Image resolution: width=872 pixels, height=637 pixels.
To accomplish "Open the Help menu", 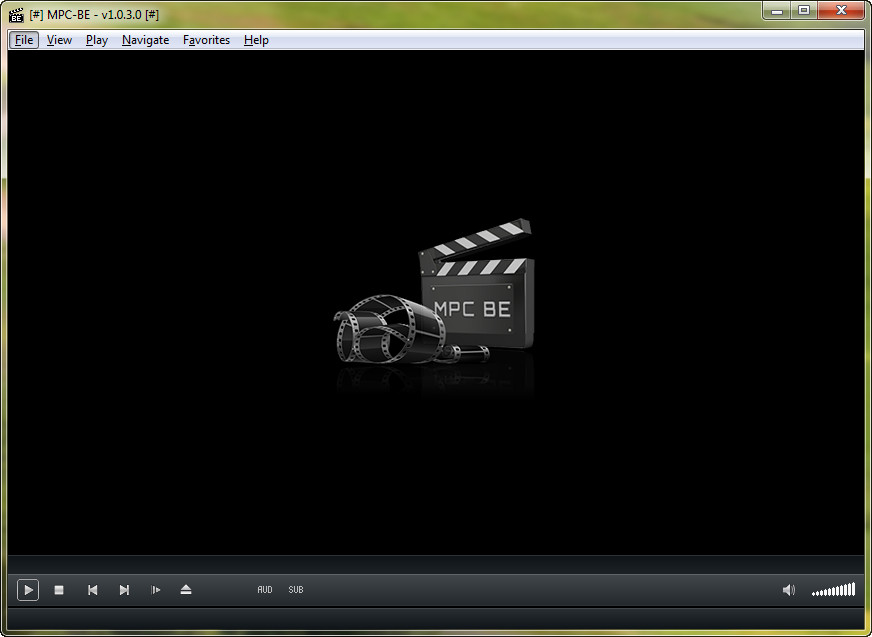I will pyautogui.click(x=256, y=40).
